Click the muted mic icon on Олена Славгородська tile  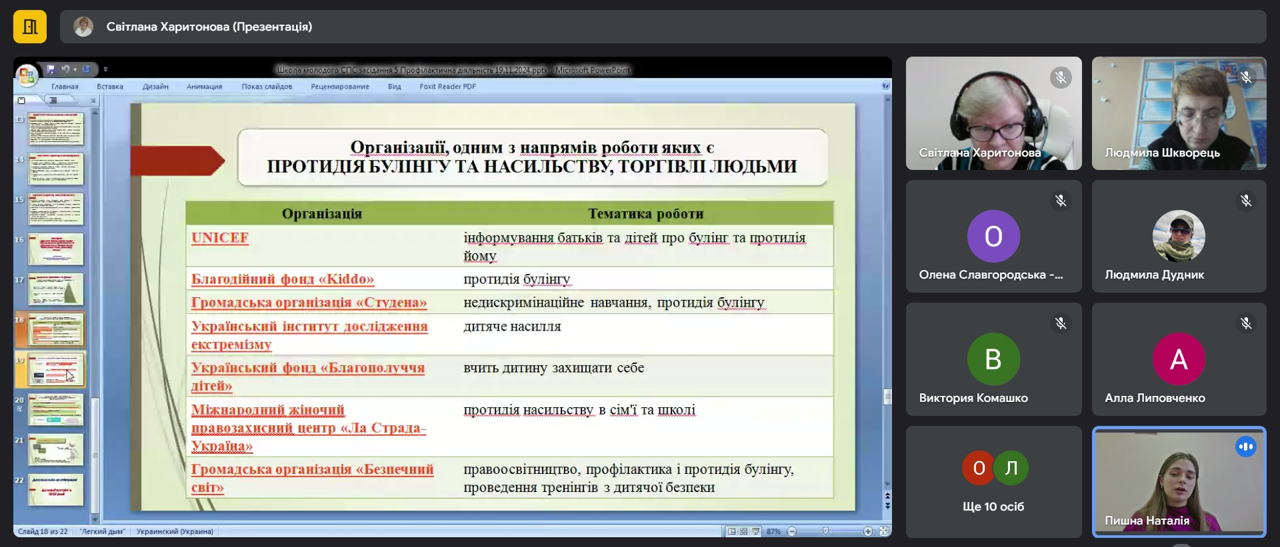click(x=1061, y=201)
